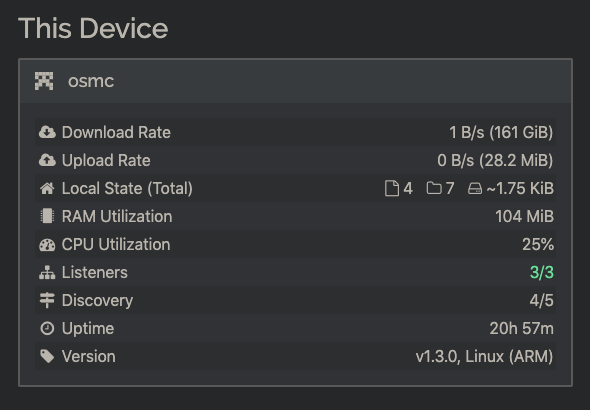The width and height of the screenshot is (590, 410).
Task: Click the 20h 57m uptime value
Action: coord(522,328)
